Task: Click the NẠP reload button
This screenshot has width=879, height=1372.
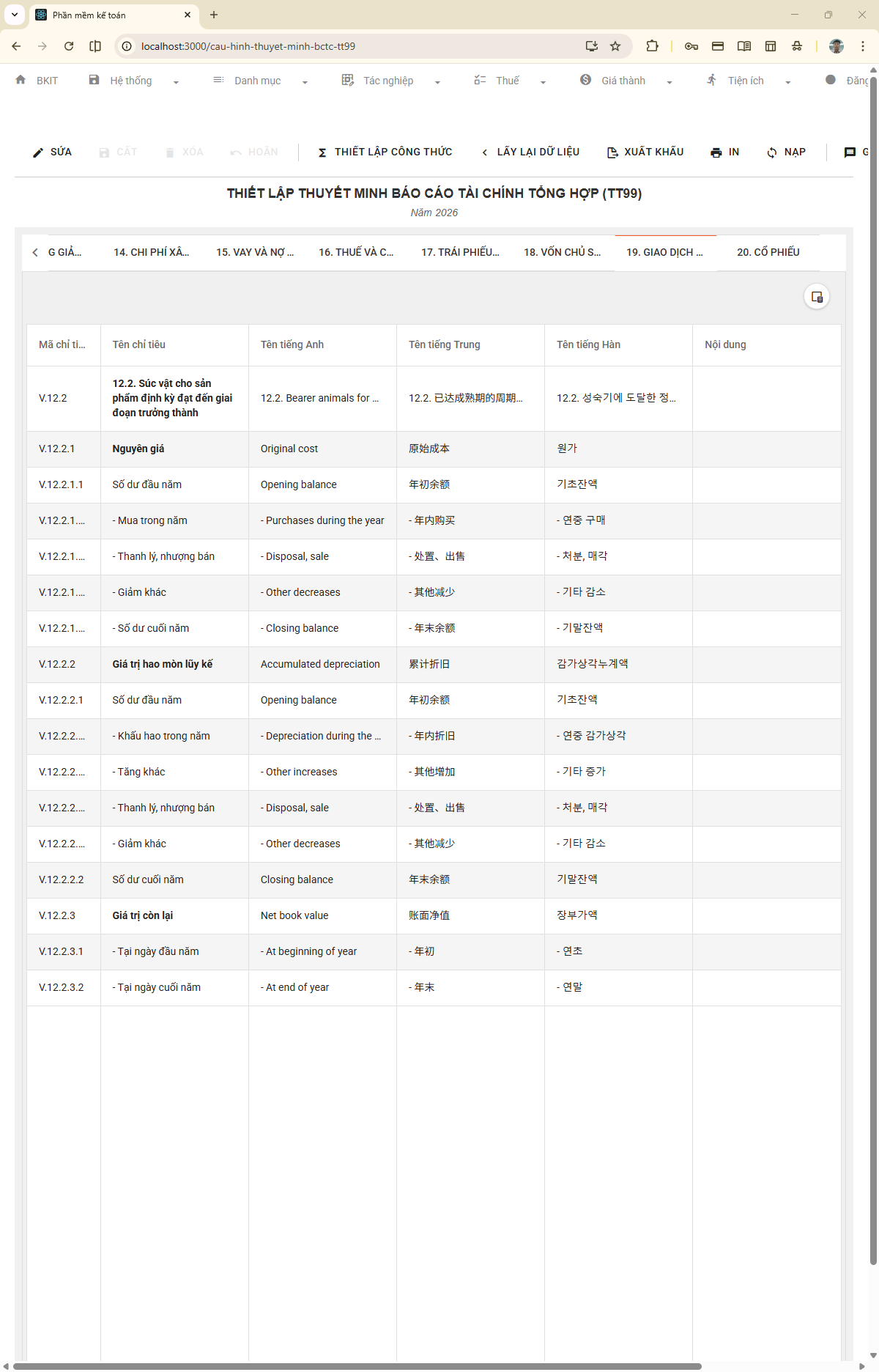Action: (786, 152)
